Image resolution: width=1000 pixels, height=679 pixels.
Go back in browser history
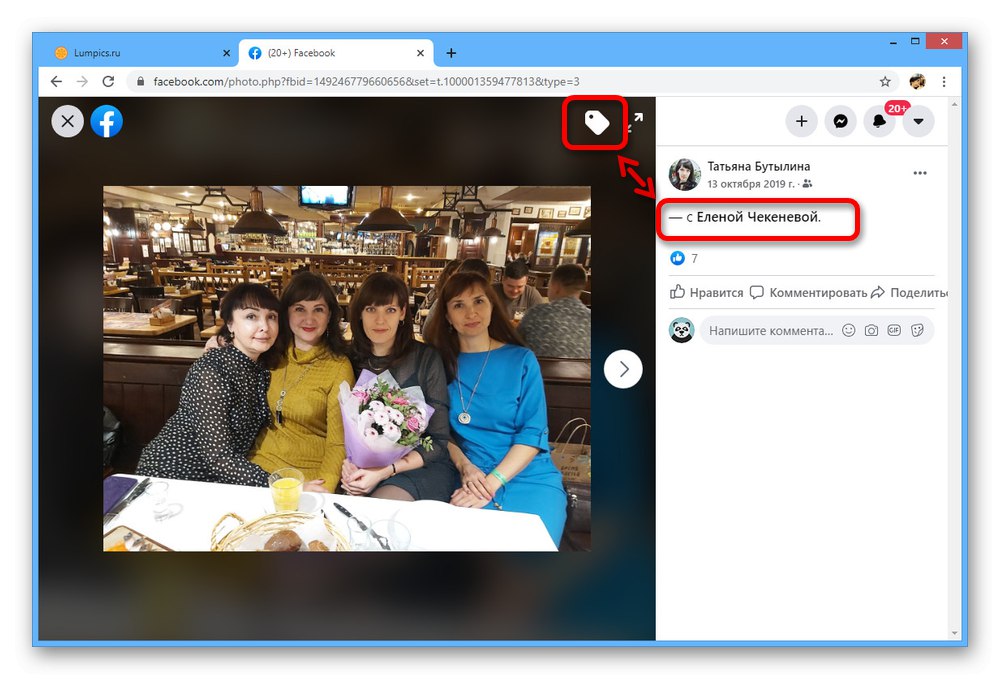tap(56, 82)
